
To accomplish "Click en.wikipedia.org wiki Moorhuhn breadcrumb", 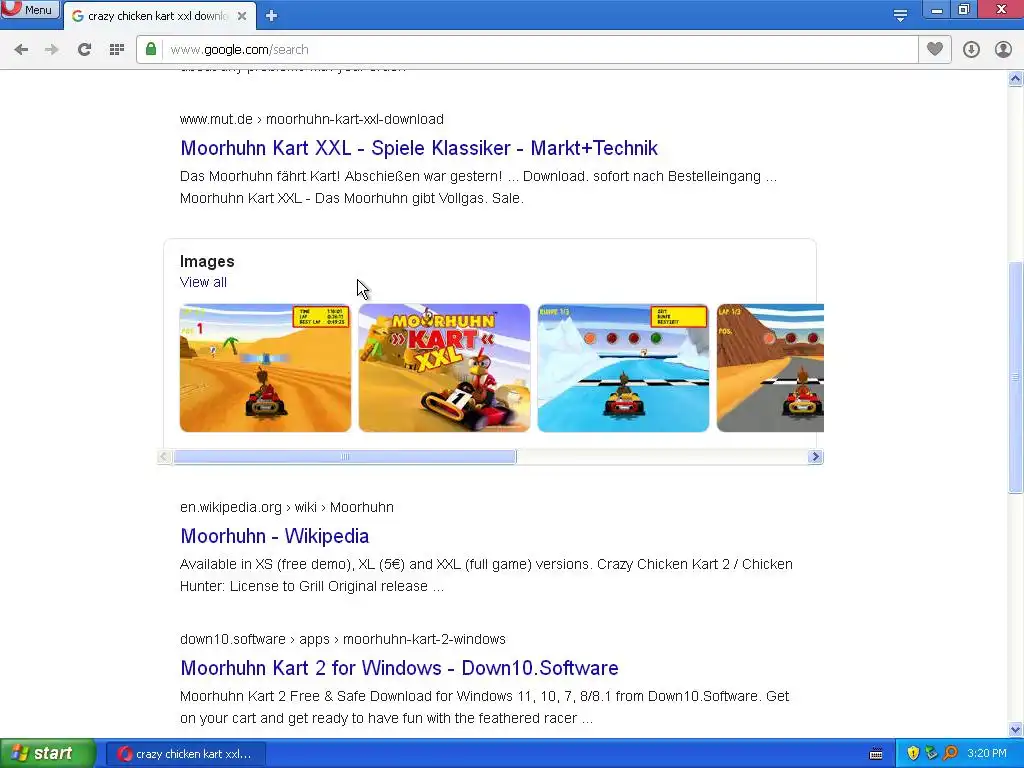I will (x=287, y=507).
